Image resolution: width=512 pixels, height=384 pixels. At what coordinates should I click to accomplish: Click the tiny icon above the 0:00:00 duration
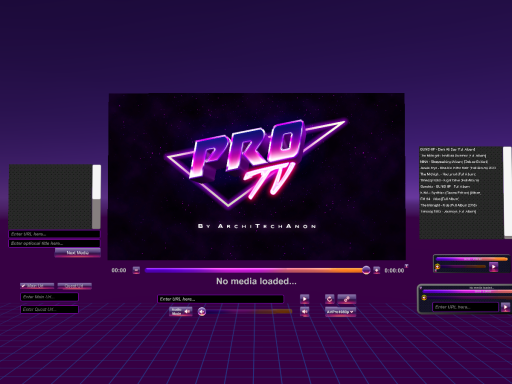pos(406,266)
